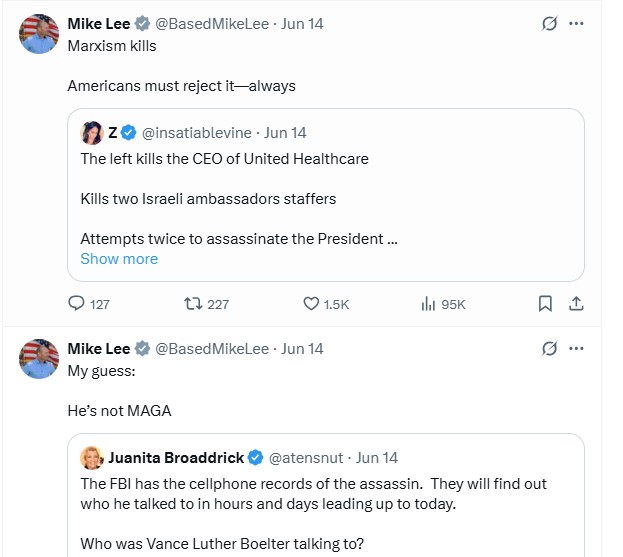Click the reply icon with 127 comments
This screenshot has height=557, width=623.
click(76, 304)
